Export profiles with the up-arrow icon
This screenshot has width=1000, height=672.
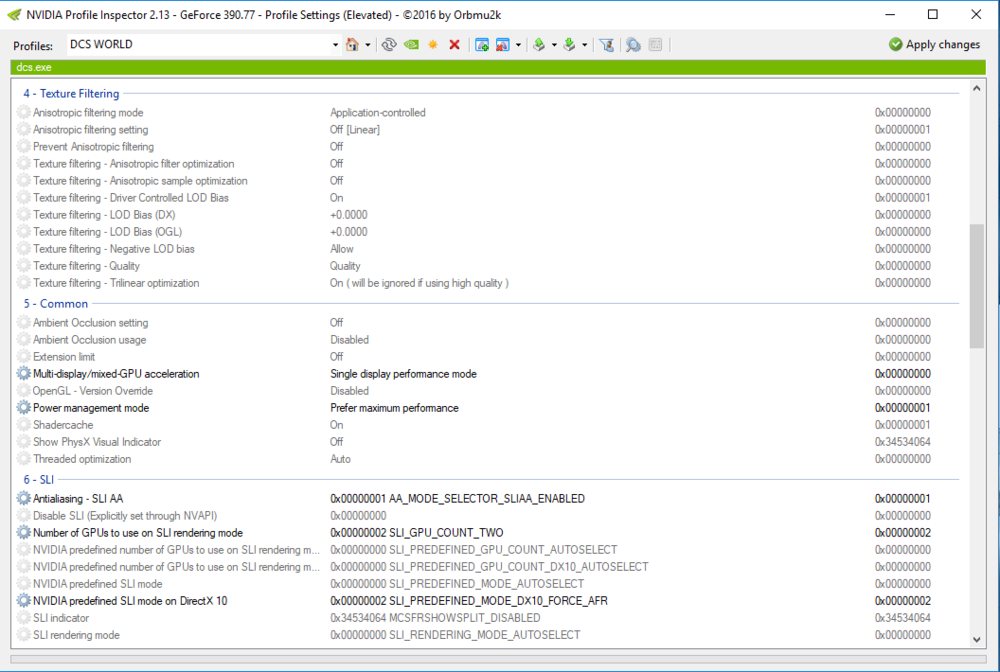pyautogui.click(x=539, y=45)
